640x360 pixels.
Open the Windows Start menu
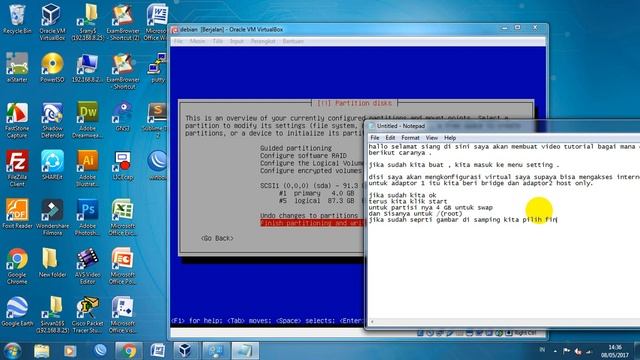[x=12, y=351]
